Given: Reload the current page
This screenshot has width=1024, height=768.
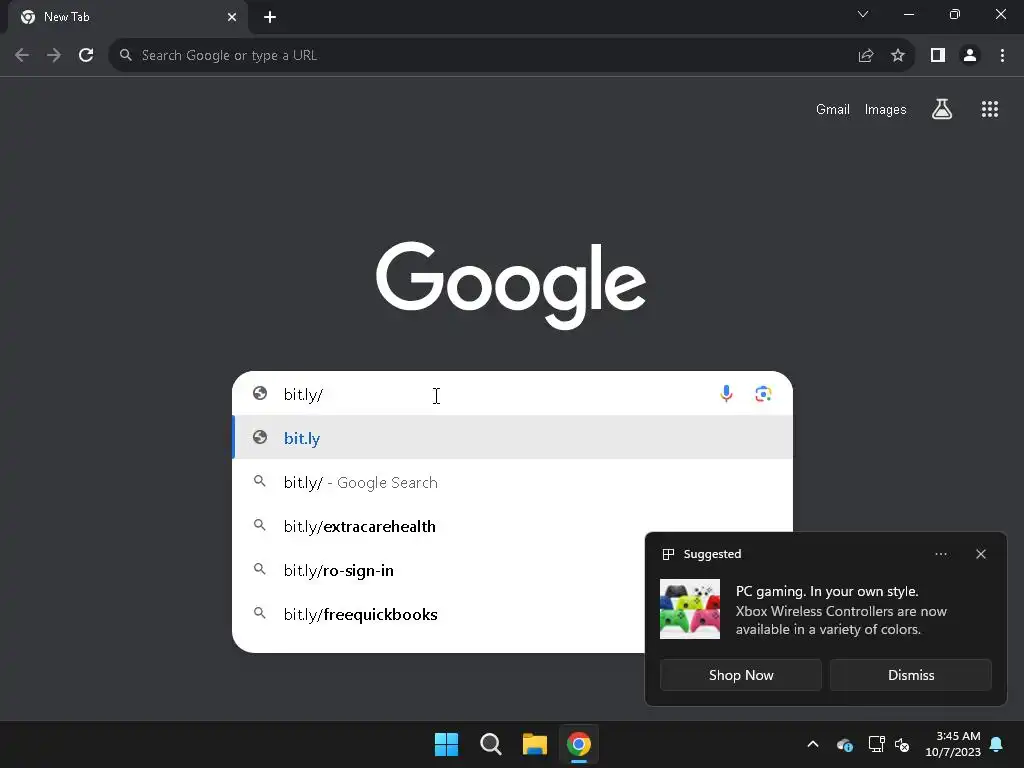Looking at the screenshot, I should (86, 56).
